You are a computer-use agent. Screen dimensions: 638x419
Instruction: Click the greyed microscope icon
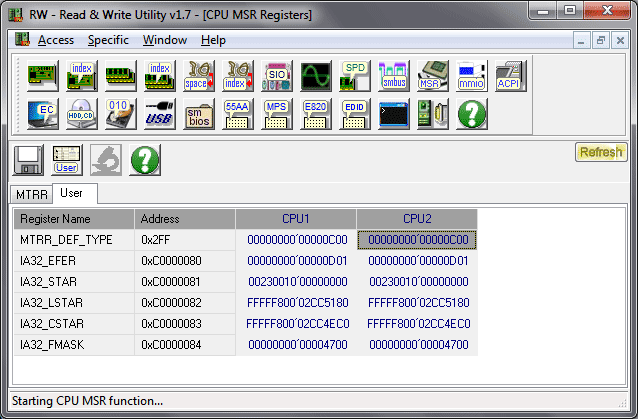(x=106, y=160)
